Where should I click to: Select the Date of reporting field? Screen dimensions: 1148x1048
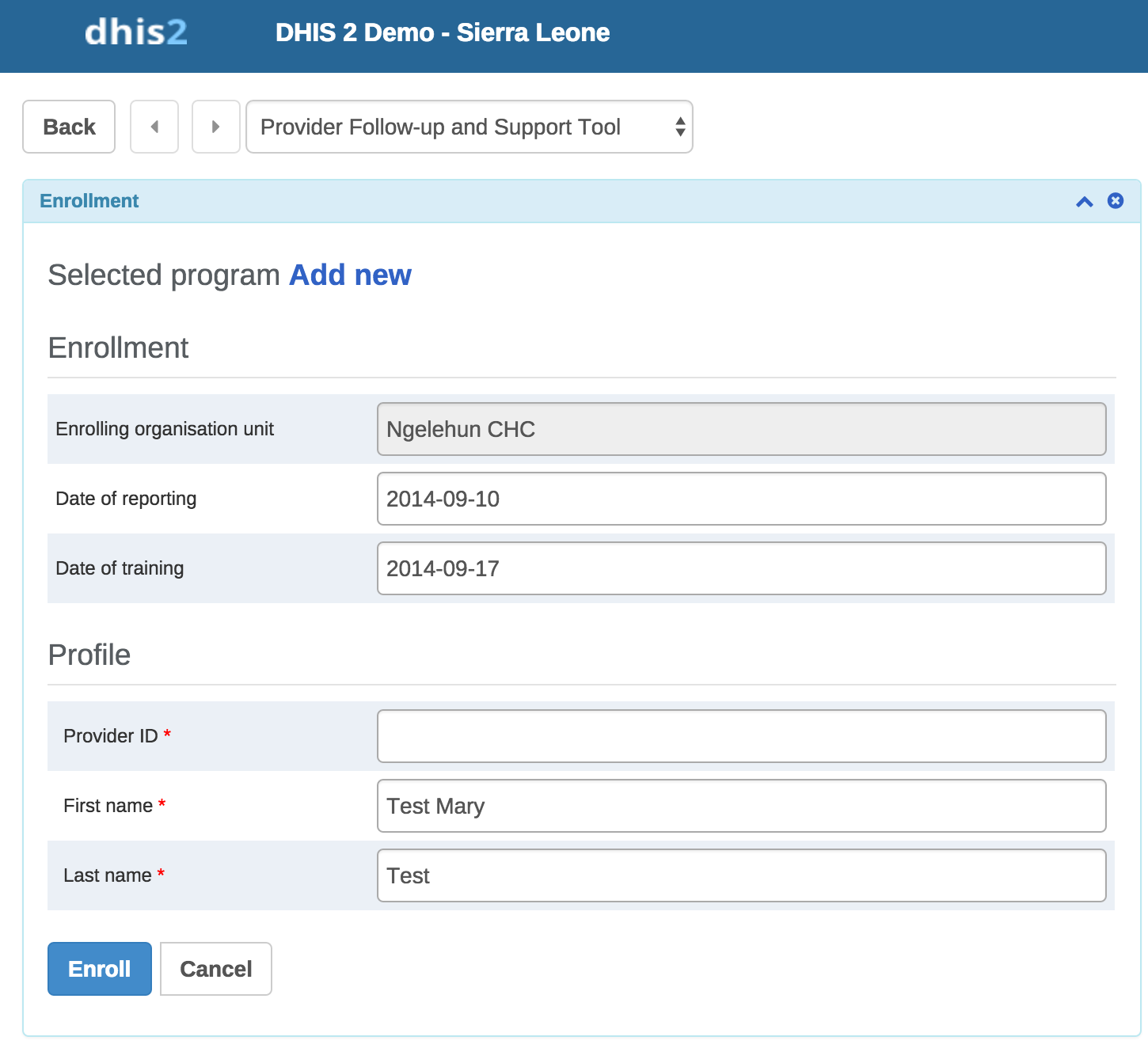pos(741,499)
